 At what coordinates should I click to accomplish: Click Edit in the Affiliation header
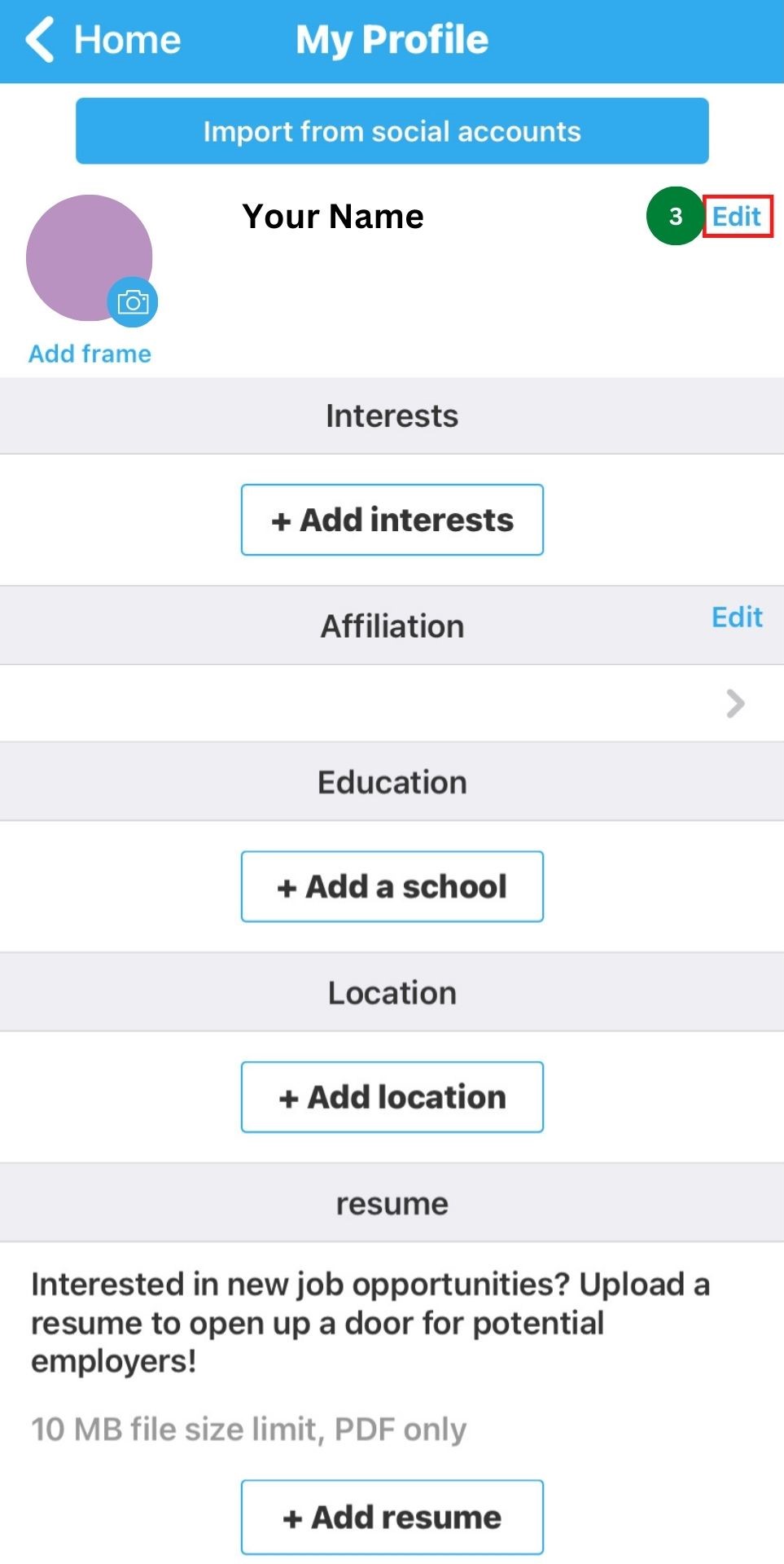pyautogui.click(x=737, y=617)
